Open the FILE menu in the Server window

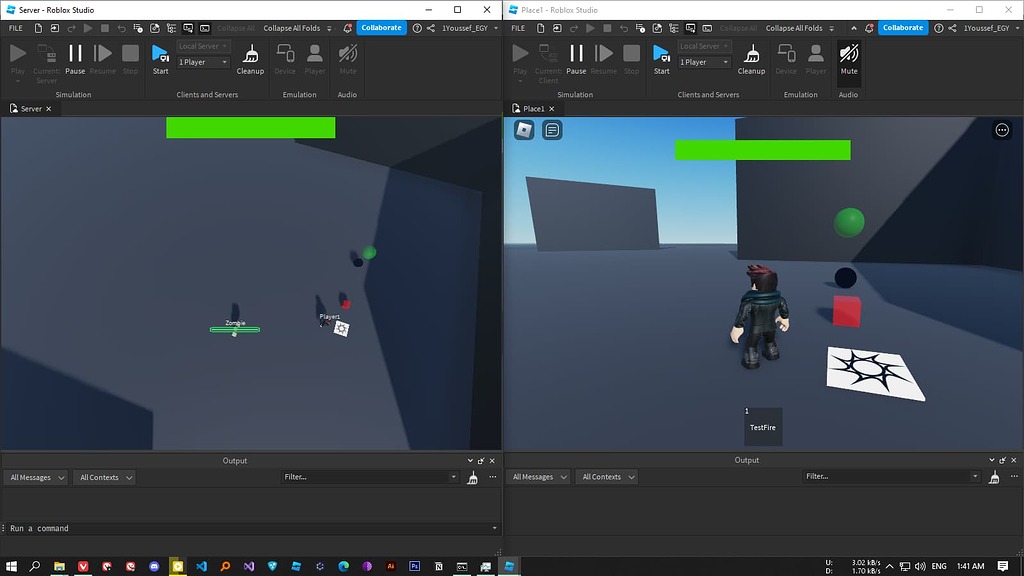click(x=15, y=28)
